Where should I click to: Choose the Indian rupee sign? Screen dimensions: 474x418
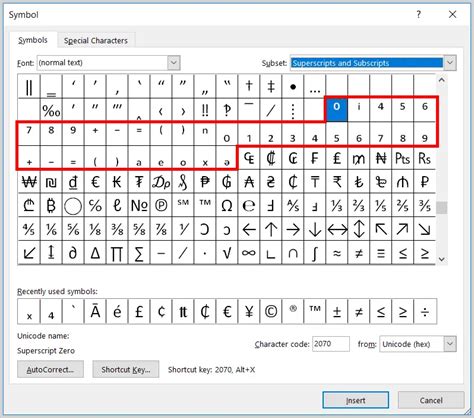click(x=337, y=182)
